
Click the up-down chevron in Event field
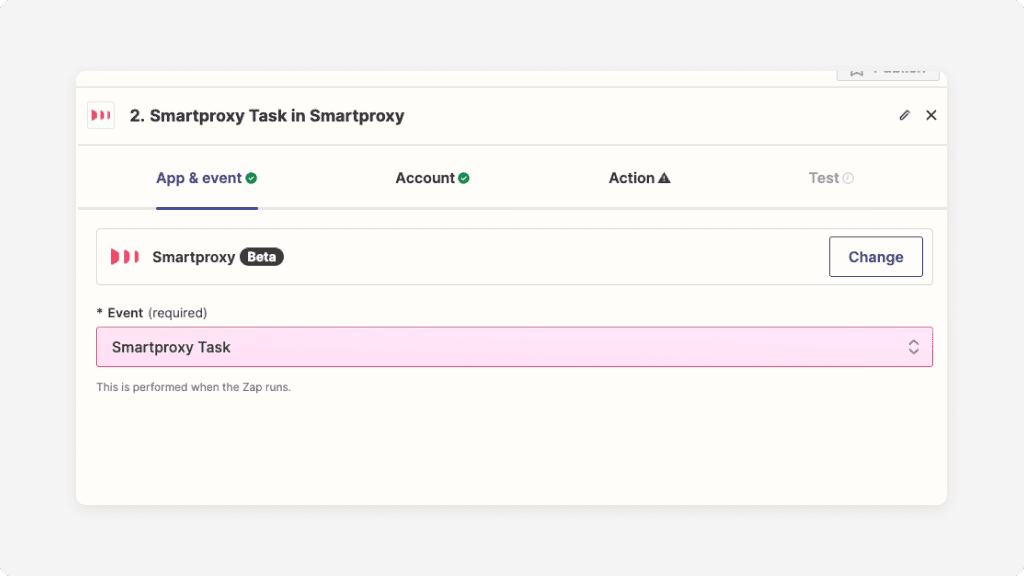pos(913,347)
